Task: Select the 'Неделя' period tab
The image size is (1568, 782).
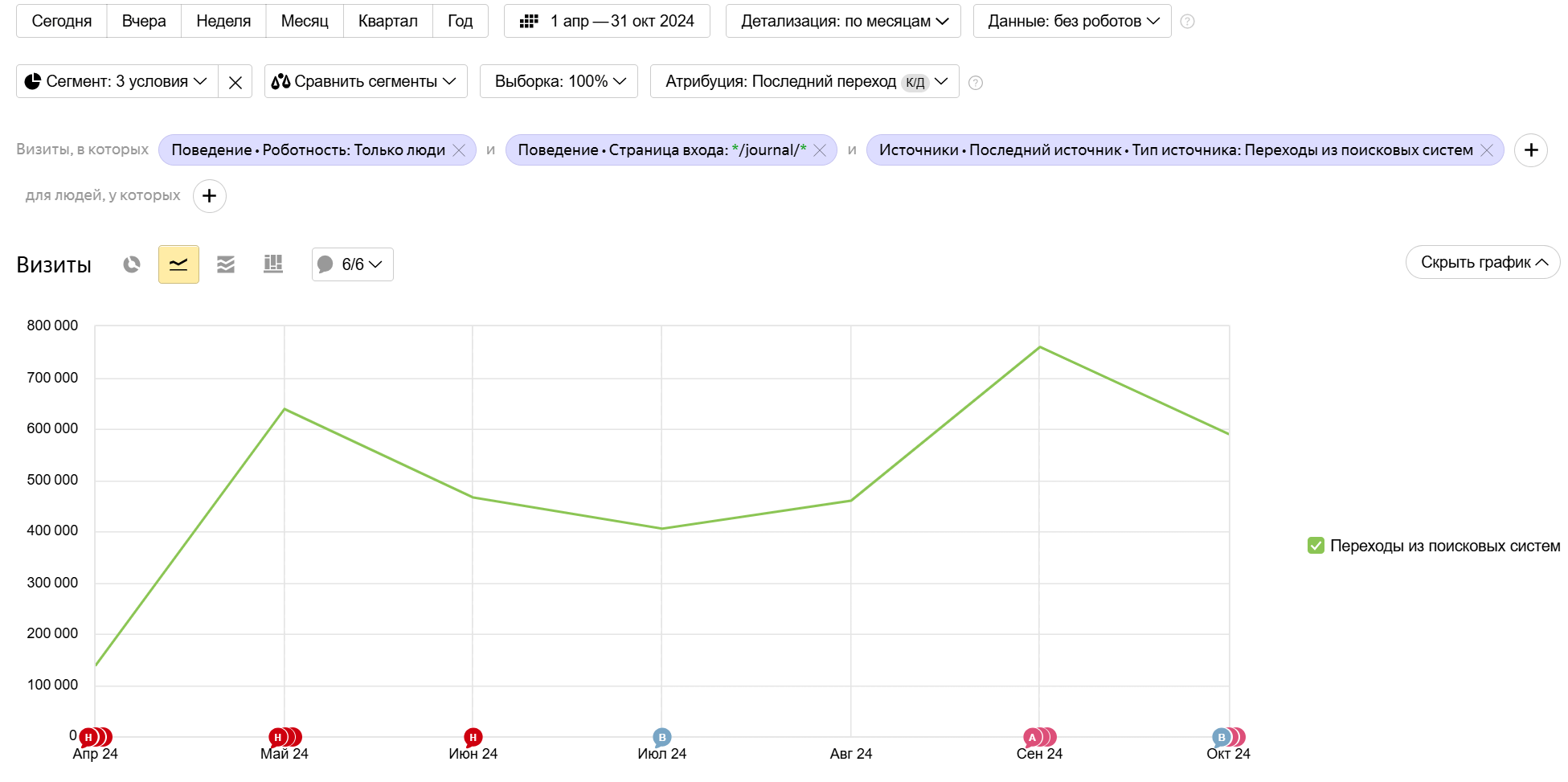Action: click(223, 21)
